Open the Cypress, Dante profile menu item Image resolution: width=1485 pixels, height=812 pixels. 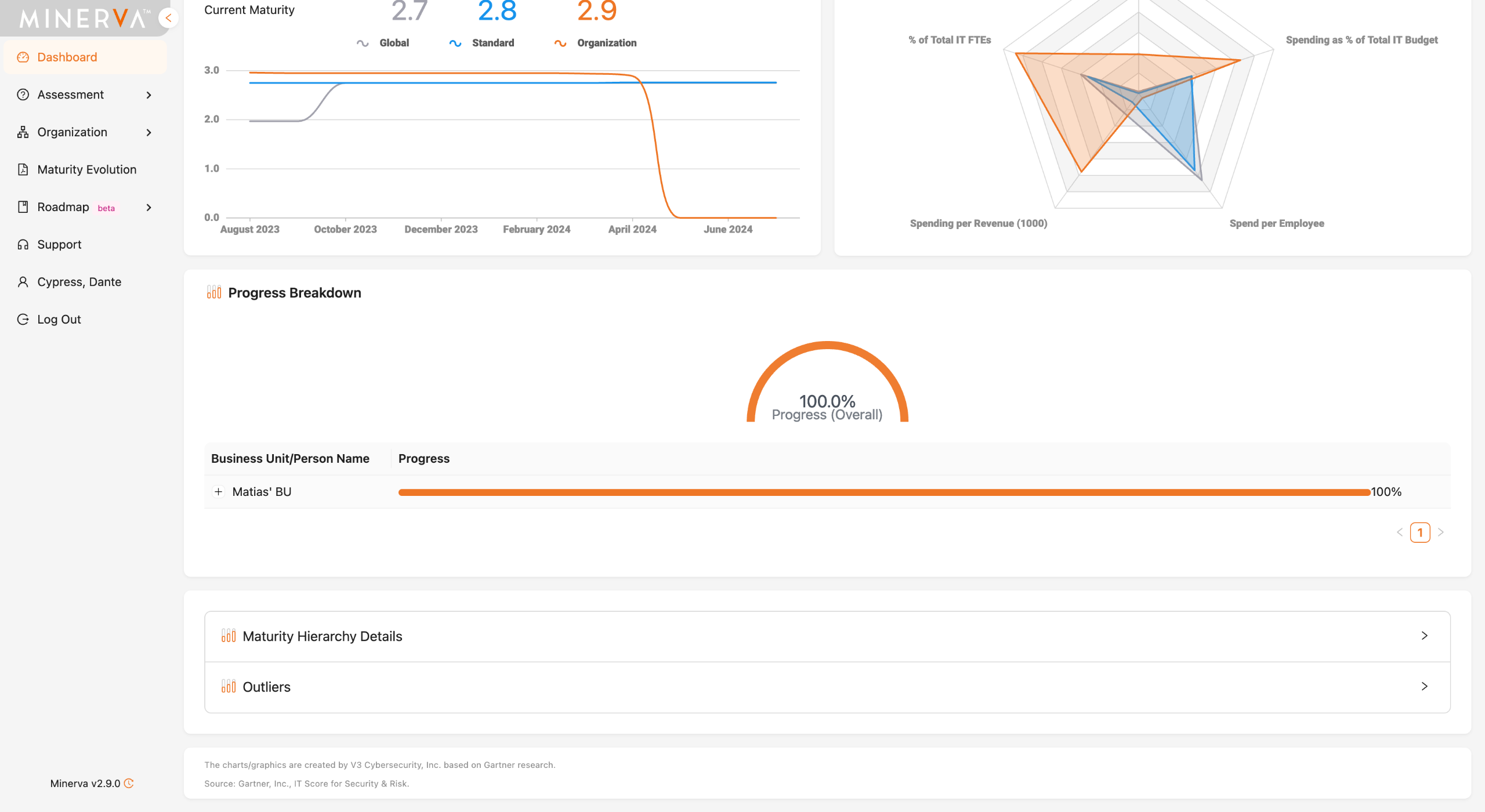[79, 282]
